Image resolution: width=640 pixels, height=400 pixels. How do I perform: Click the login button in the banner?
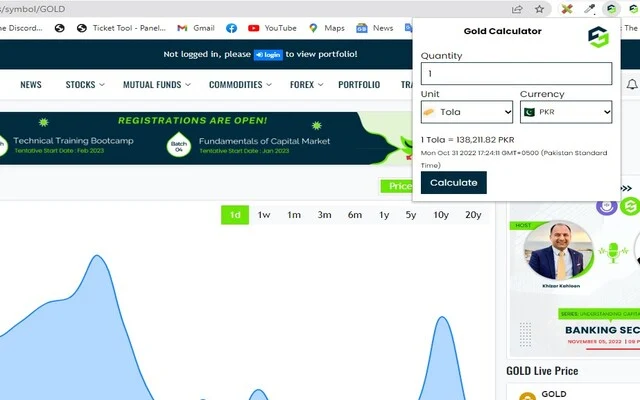[268, 55]
